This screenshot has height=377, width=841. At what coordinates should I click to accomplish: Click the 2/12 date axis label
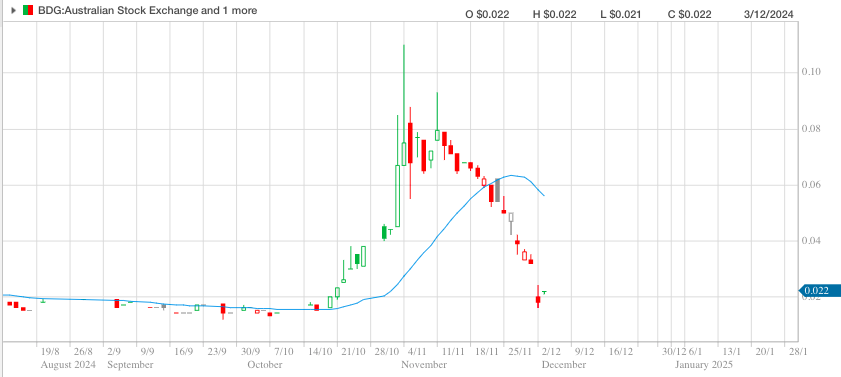coord(551,352)
